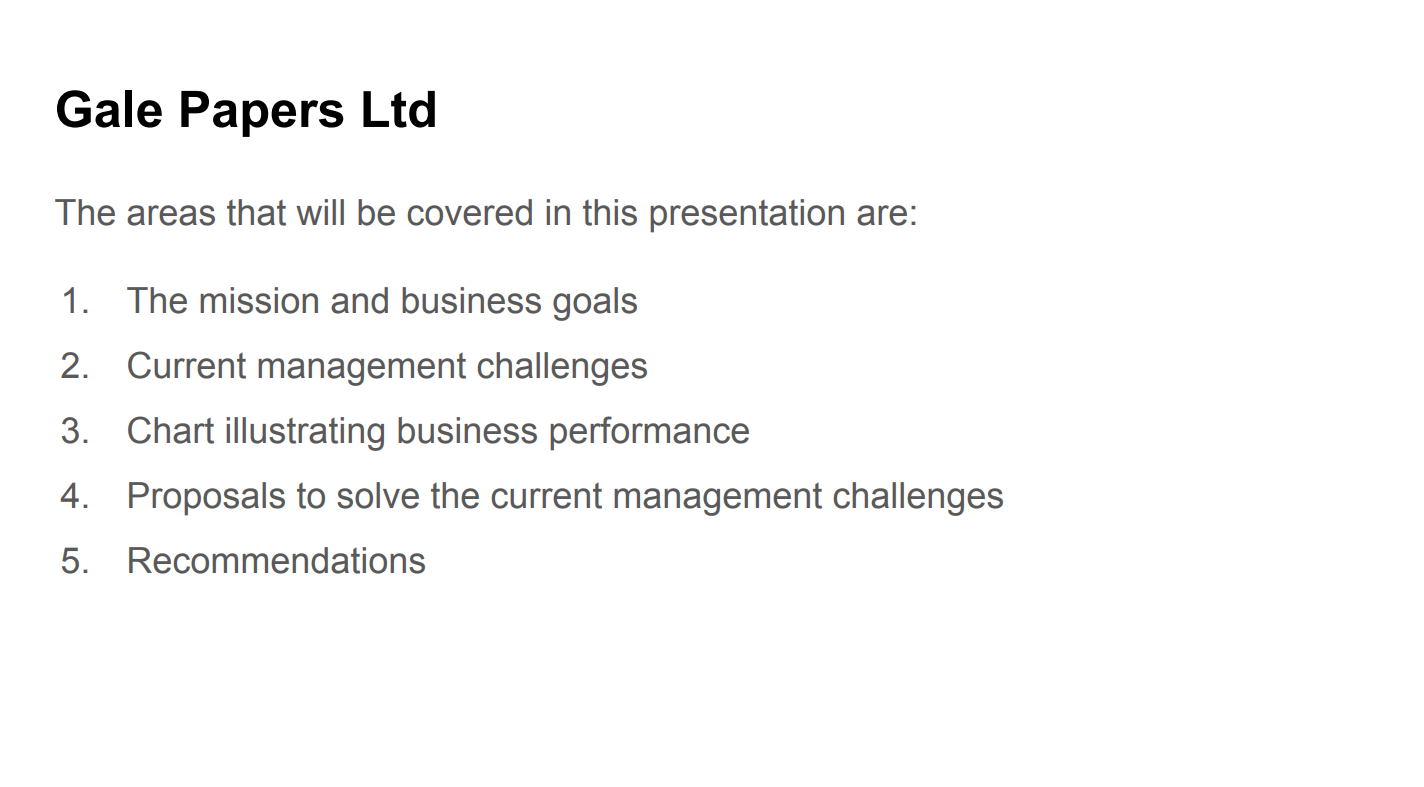The height and width of the screenshot is (787, 1424).
Task: Click "Chart illustrating business performance" list item
Action: coord(438,431)
